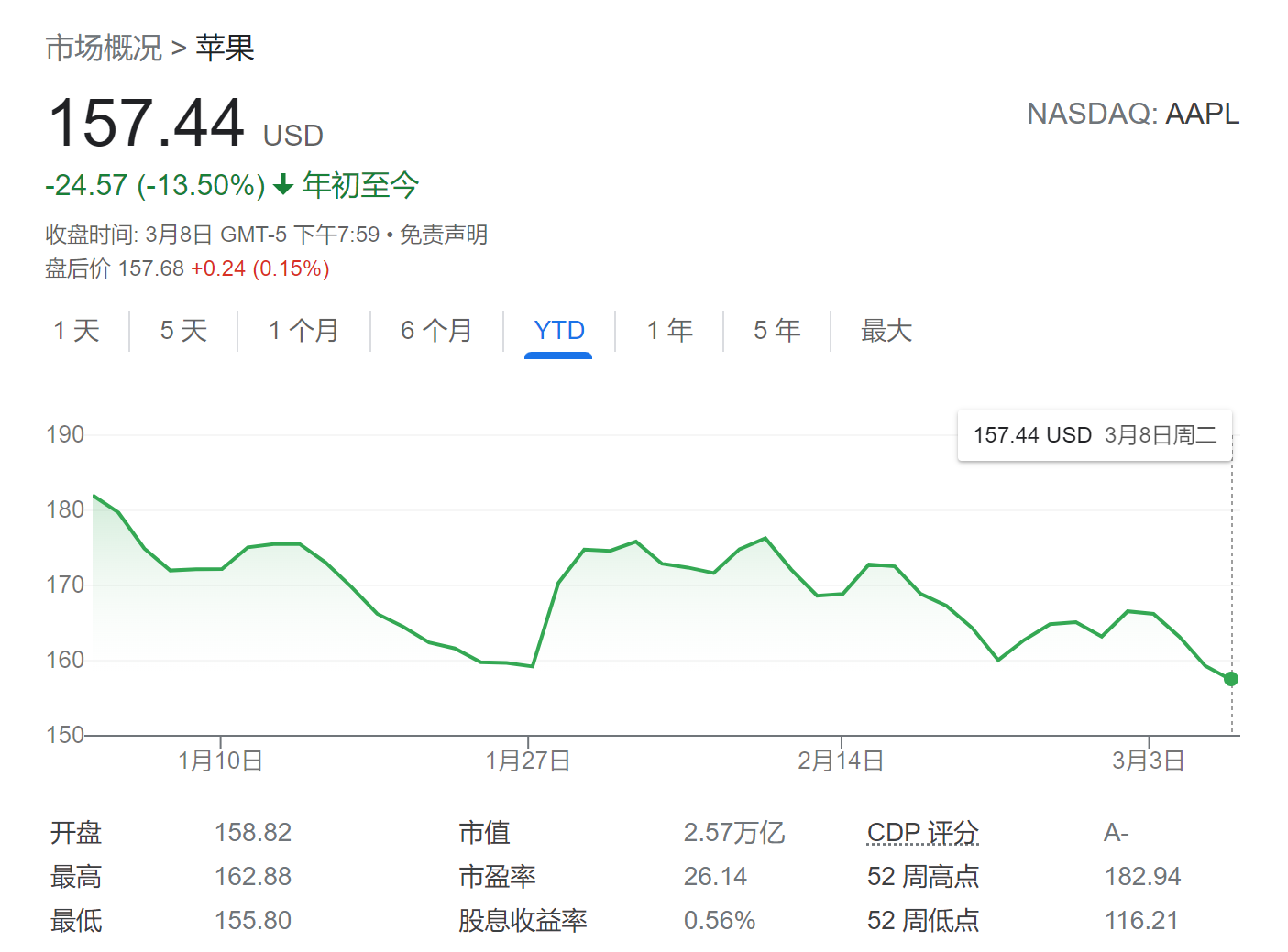Click the 170 y-axis label
This screenshot has height=952, width=1288.
(x=65, y=585)
